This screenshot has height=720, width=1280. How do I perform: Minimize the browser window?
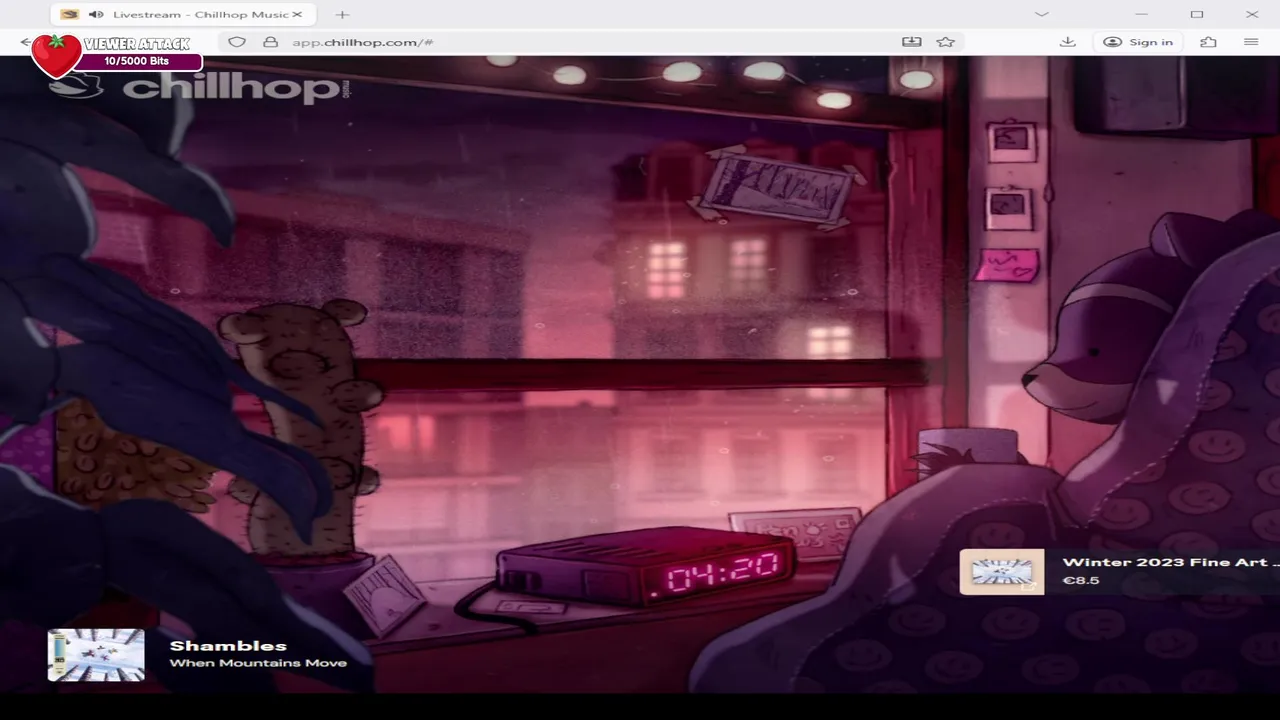(x=1142, y=15)
